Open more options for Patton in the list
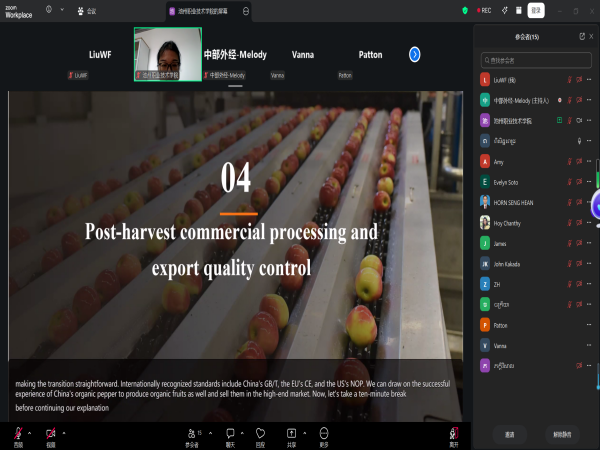 pyautogui.click(x=589, y=324)
